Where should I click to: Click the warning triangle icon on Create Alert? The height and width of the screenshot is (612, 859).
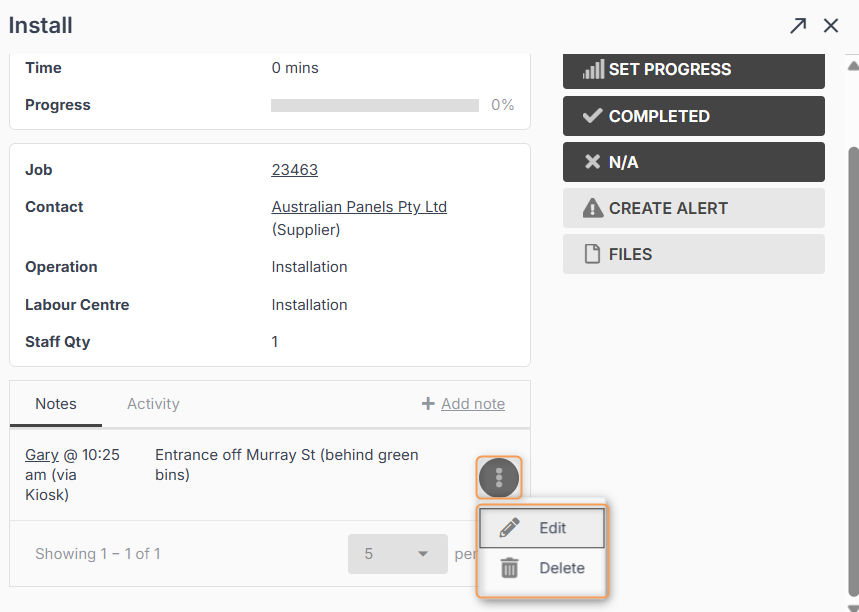[593, 208]
